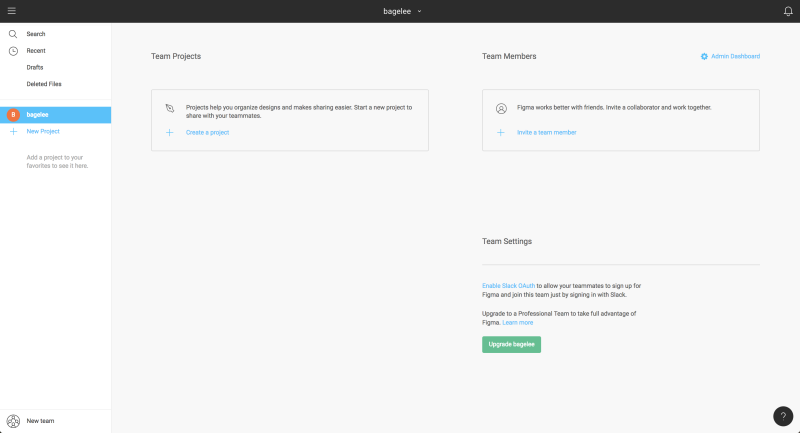
Task: Click New team at sidebar bottom
Action: pyautogui.click(x=40, y=421)
